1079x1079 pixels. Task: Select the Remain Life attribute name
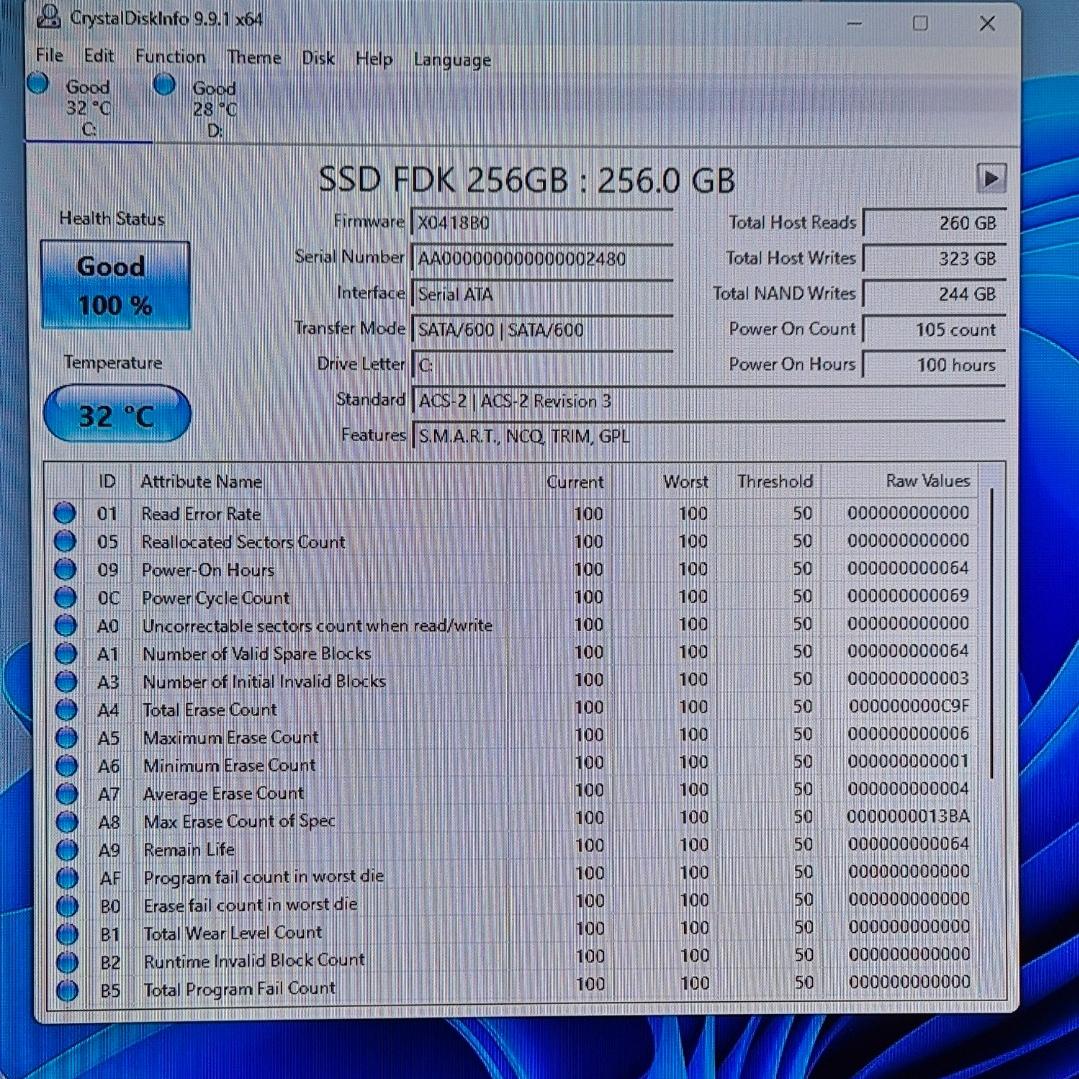(x=189, y=849)
